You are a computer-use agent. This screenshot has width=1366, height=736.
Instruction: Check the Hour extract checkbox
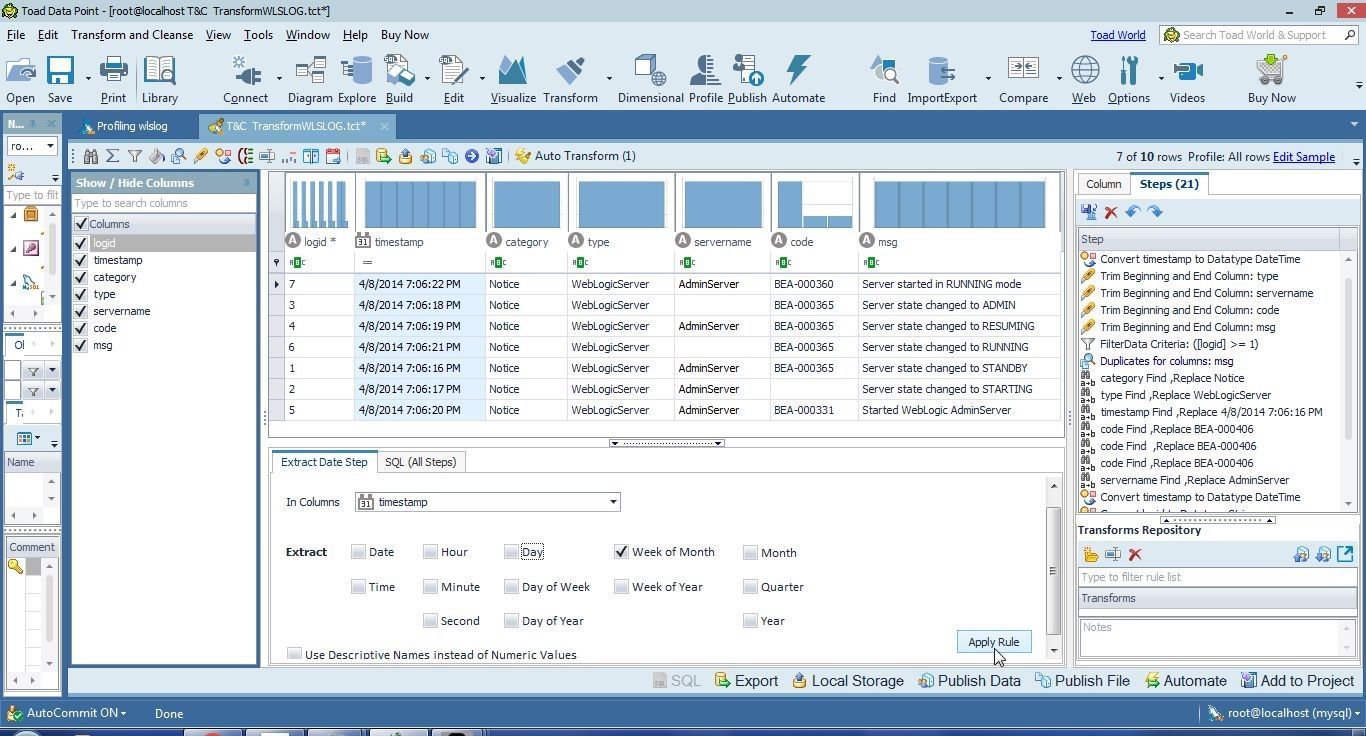(x=430, y=552)
